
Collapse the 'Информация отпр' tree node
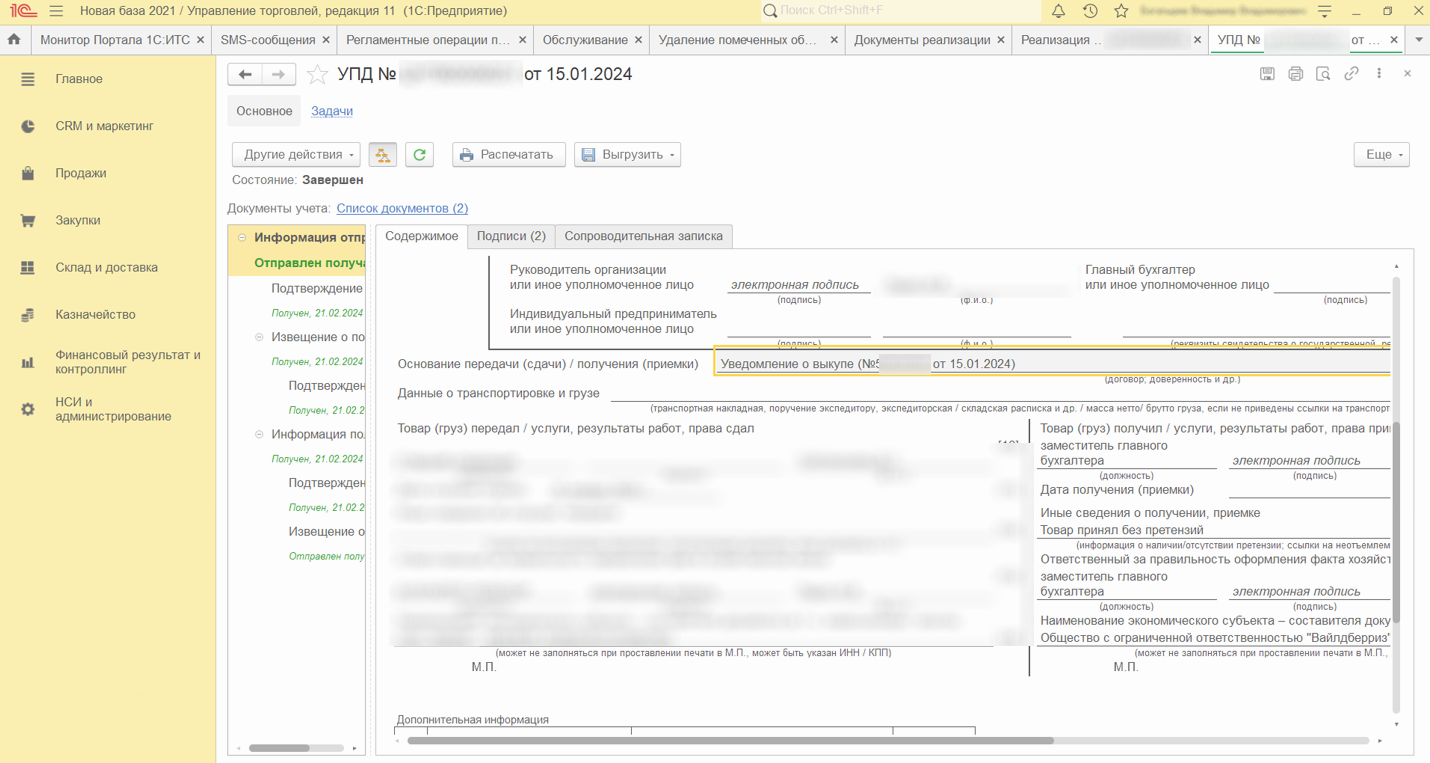click(x=242, y=238)
